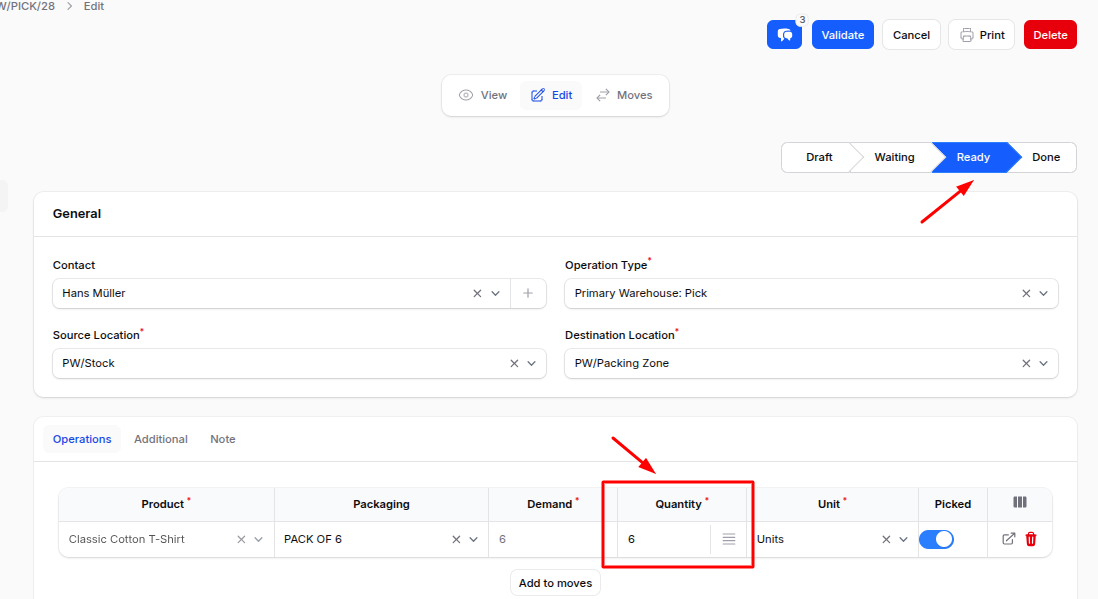Switch to the Additional tab
The image size is (1098, 599).
pyautogui.click(x=161, y=439)
